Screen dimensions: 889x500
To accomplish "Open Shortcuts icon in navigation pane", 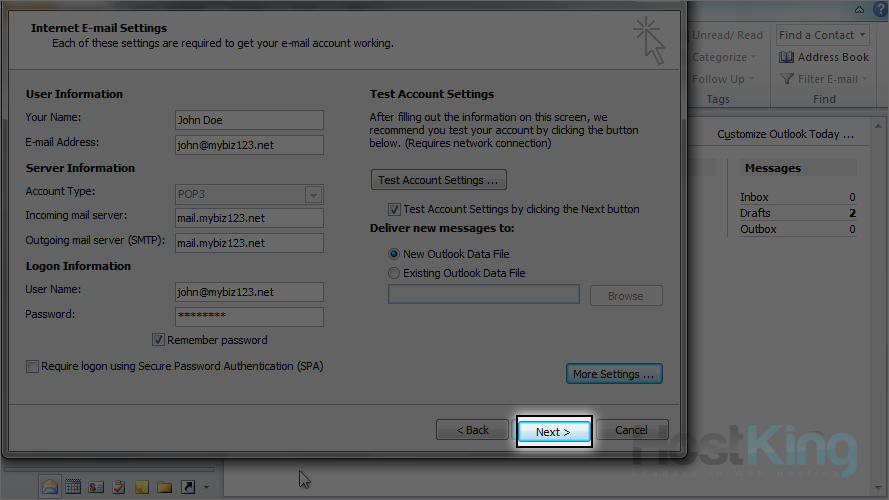I will click(x=188, y=487).
